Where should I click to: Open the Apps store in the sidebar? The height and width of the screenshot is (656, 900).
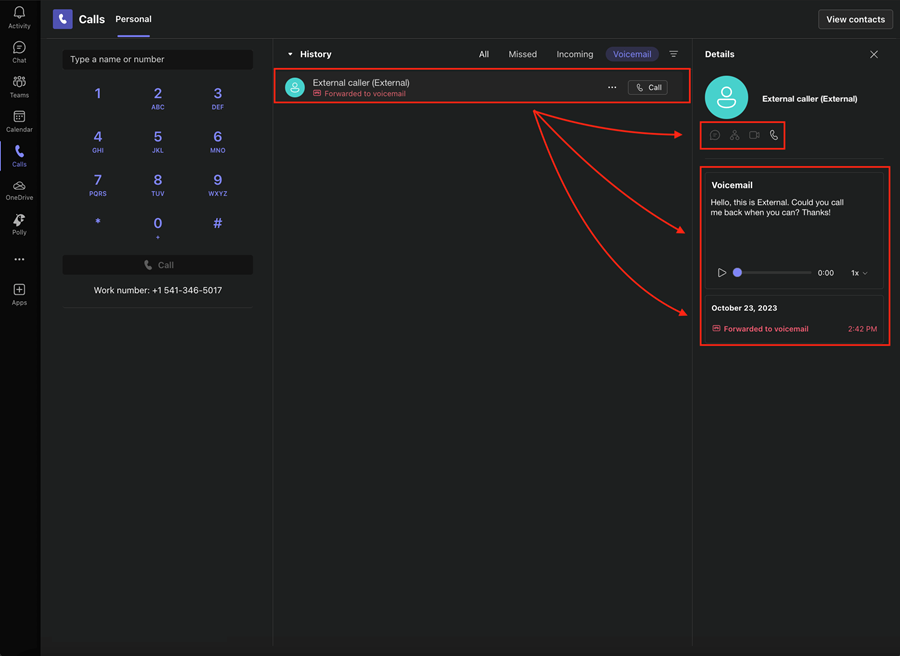click(19, 294)
